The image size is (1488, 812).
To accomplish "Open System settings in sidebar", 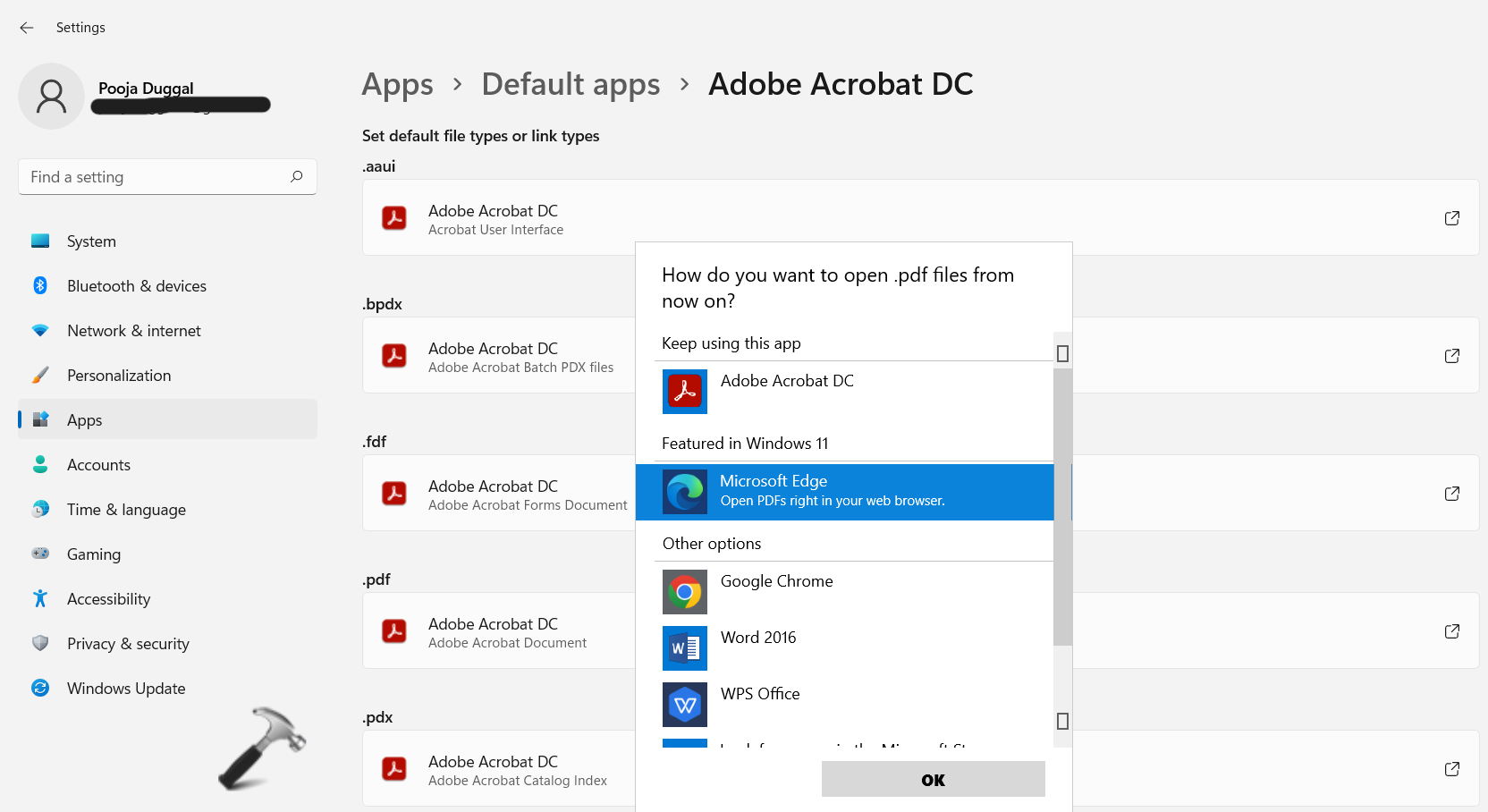I will click(x=91, y=241).
